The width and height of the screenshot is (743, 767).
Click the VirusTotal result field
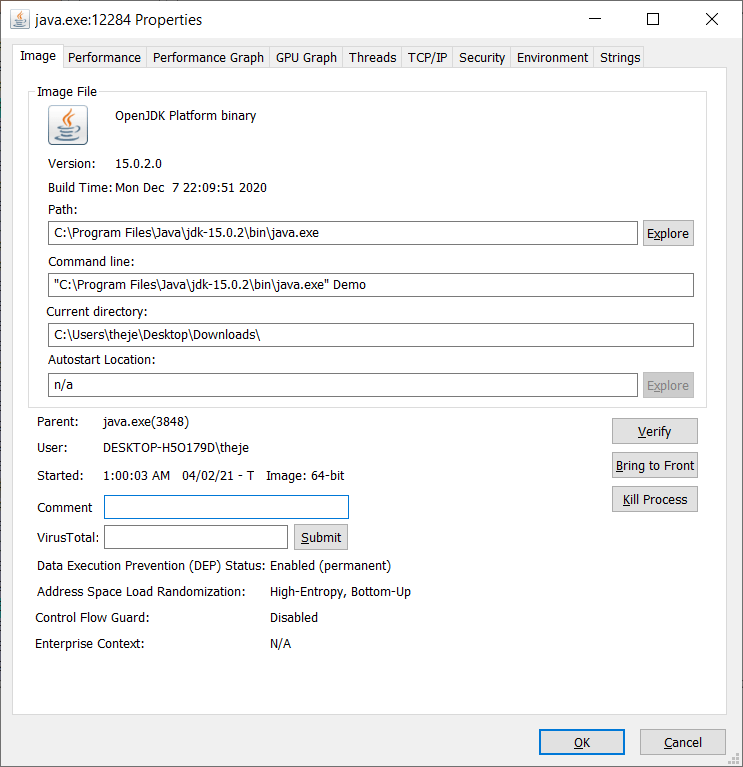(196, 537)
